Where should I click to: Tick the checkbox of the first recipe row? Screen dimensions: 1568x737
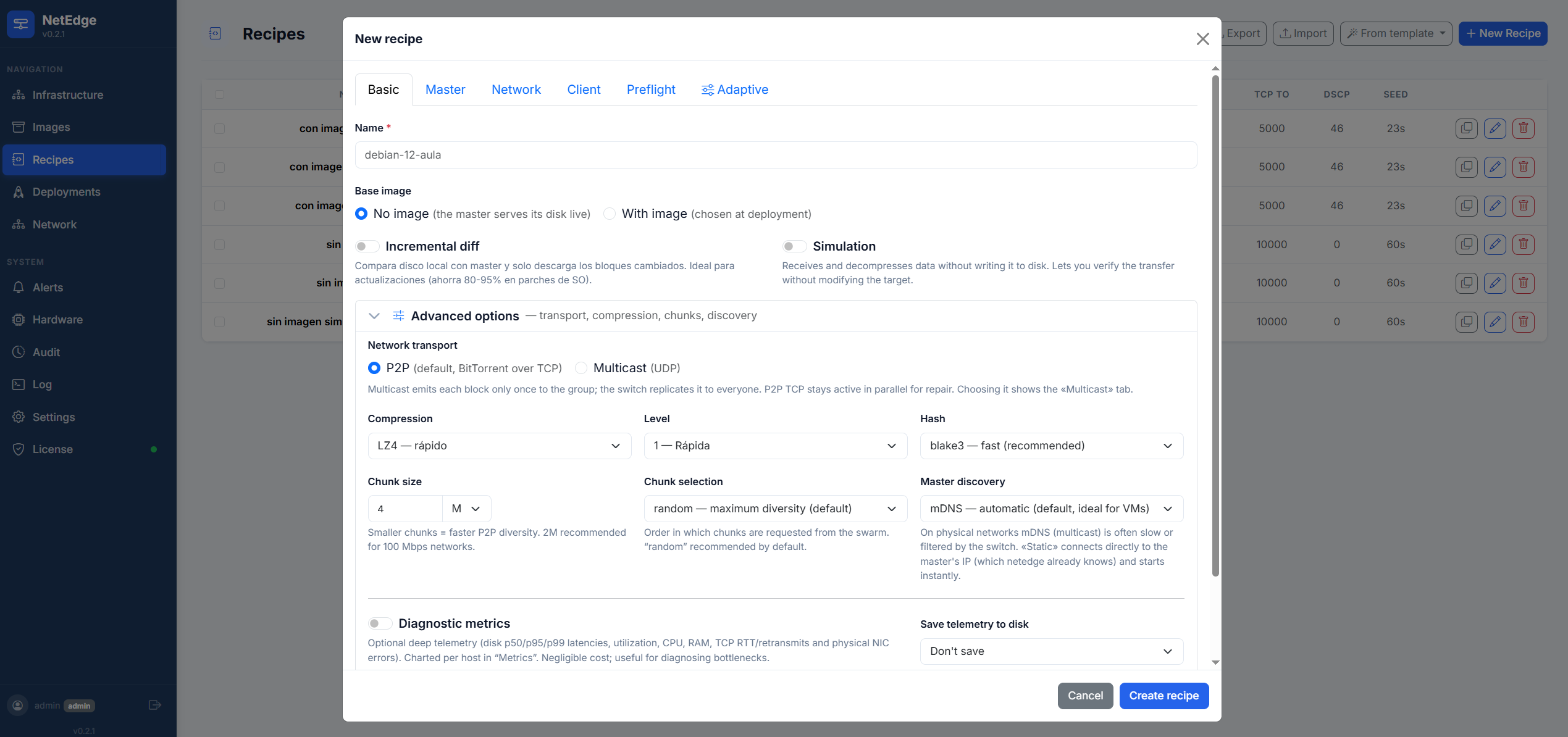pos(219,128)
